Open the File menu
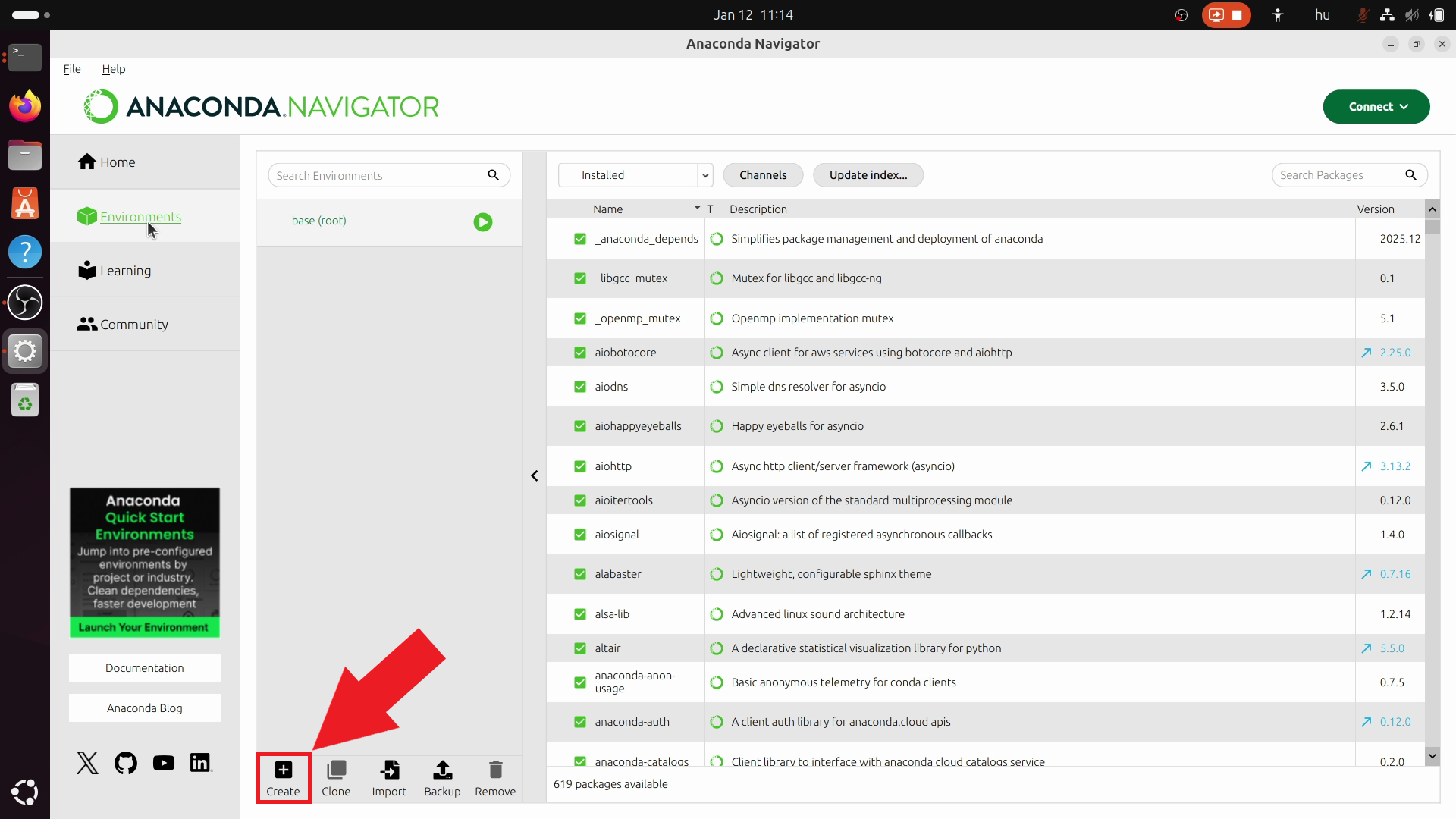The image size is (1456, 819). click(72, 69)
